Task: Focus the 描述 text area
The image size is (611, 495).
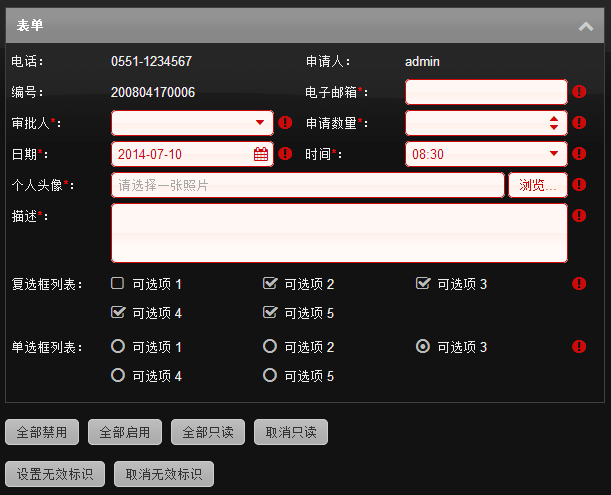Action: (x=339, y=233)
